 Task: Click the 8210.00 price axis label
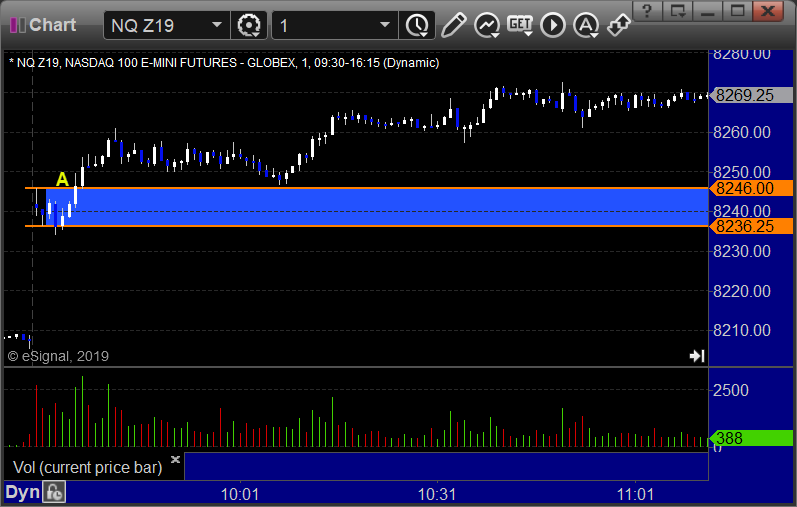click(742, 331)
